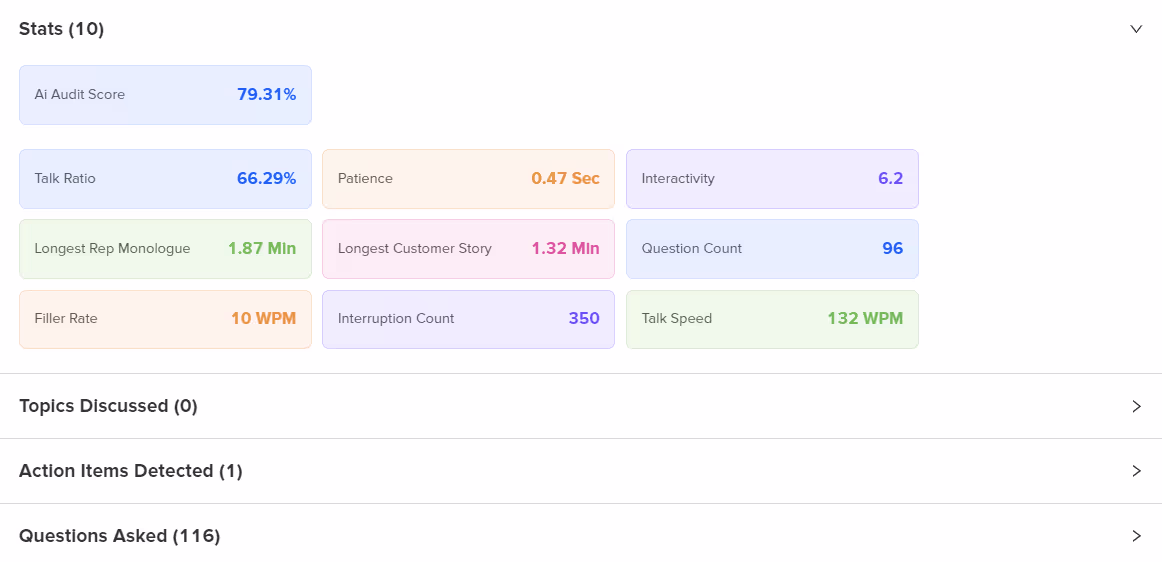Select the Longest Rep Monologue label
This screenshot has width=1162, height=562.
(112, 248)
